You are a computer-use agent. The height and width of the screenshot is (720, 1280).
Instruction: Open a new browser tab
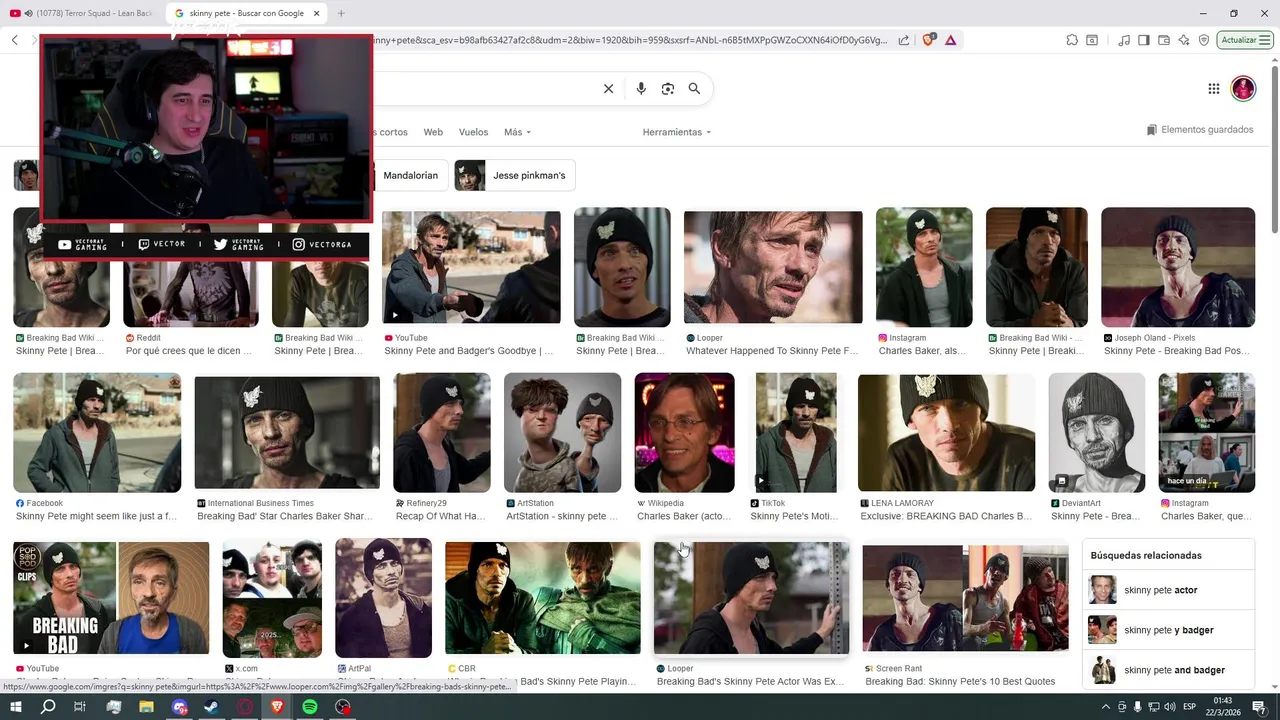tap(341, 13)
